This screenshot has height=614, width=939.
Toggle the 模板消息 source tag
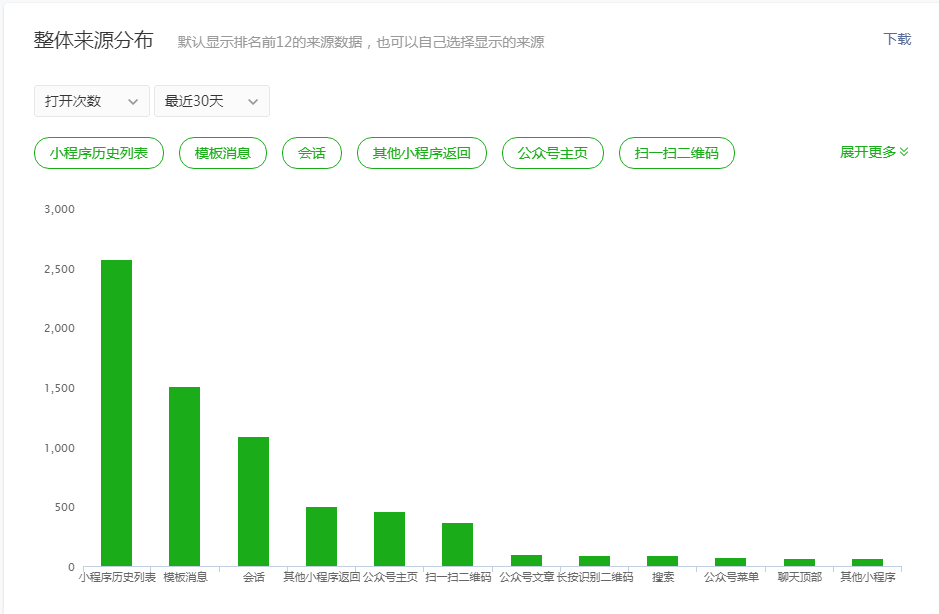click(x=223, y=153)
